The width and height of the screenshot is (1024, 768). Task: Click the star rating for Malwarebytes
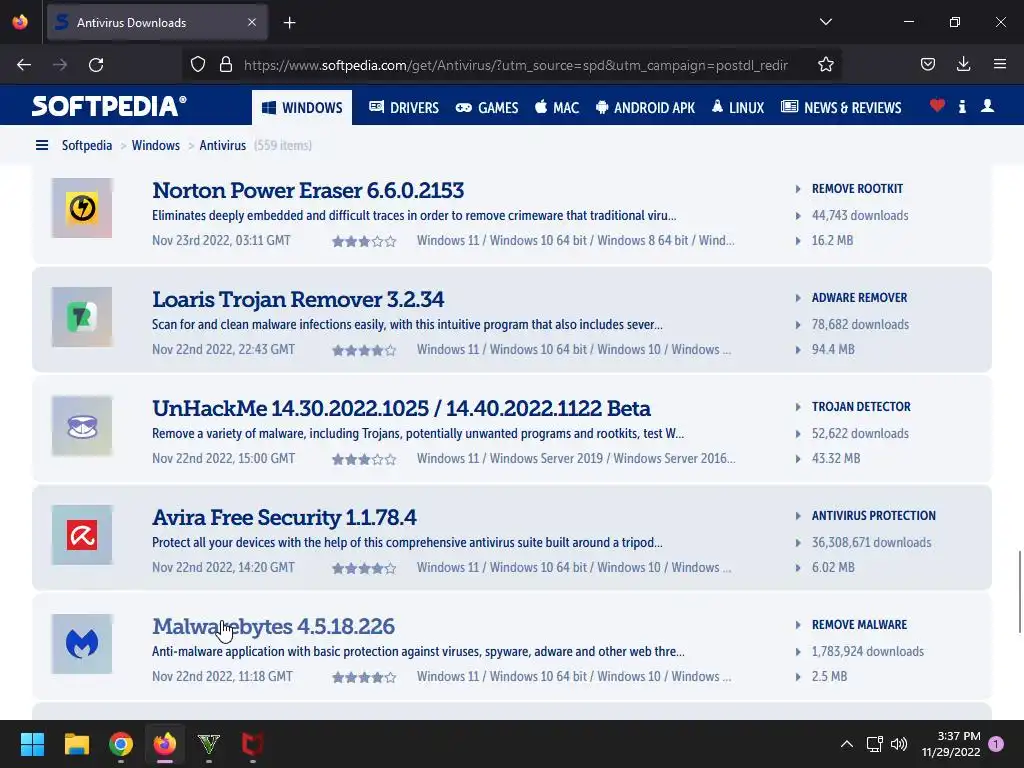pyautogui.click(x=364, y=678)
